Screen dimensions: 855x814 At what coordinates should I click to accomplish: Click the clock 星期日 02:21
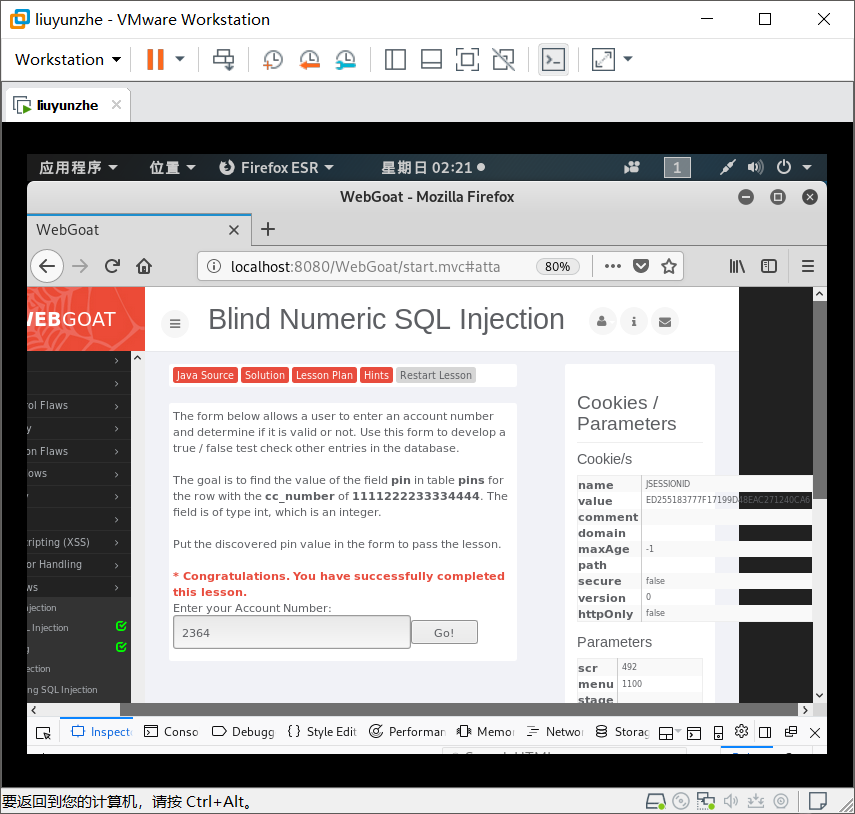tap(433, 167)
